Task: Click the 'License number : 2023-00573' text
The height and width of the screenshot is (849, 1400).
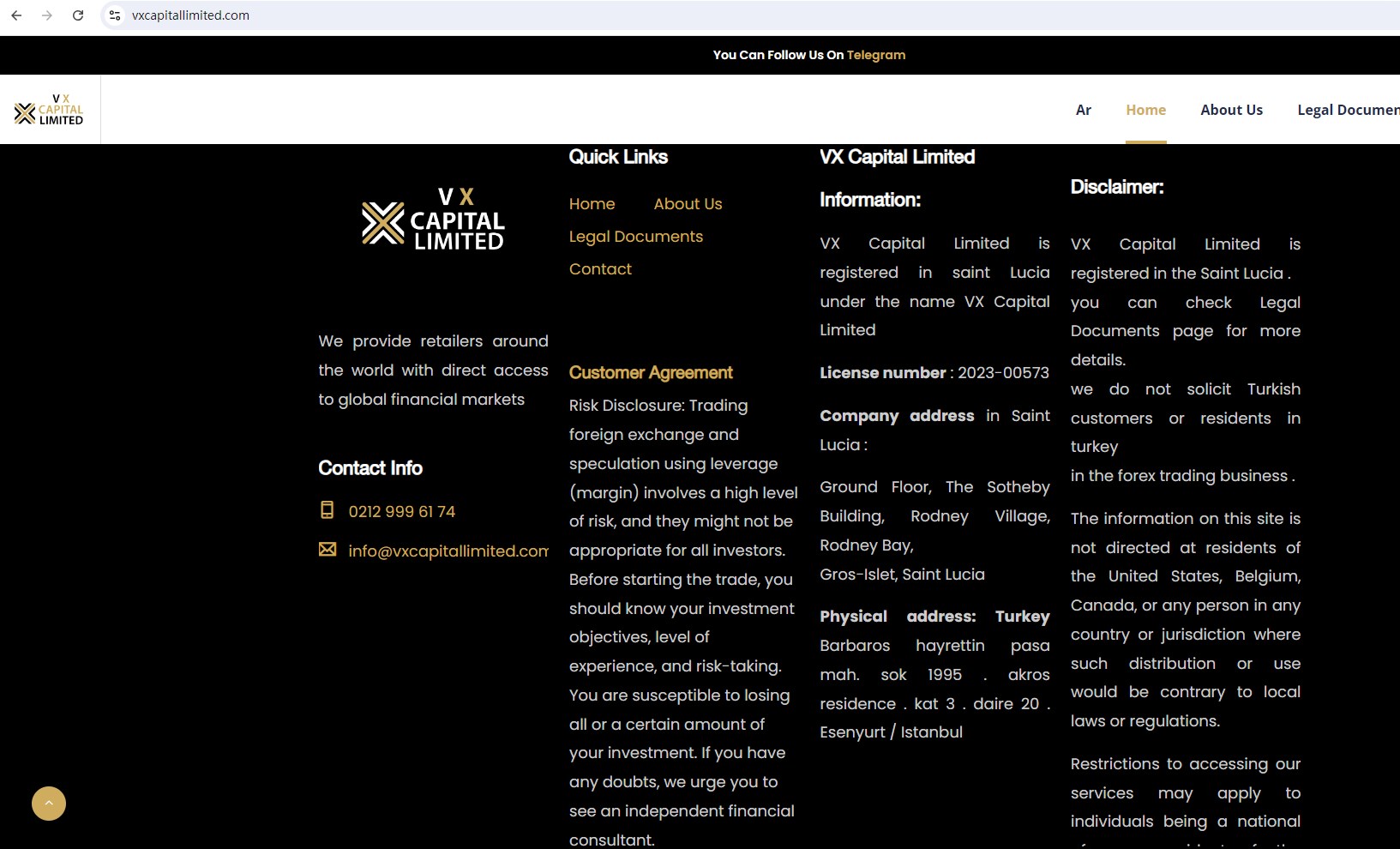Action: point(934,373)
